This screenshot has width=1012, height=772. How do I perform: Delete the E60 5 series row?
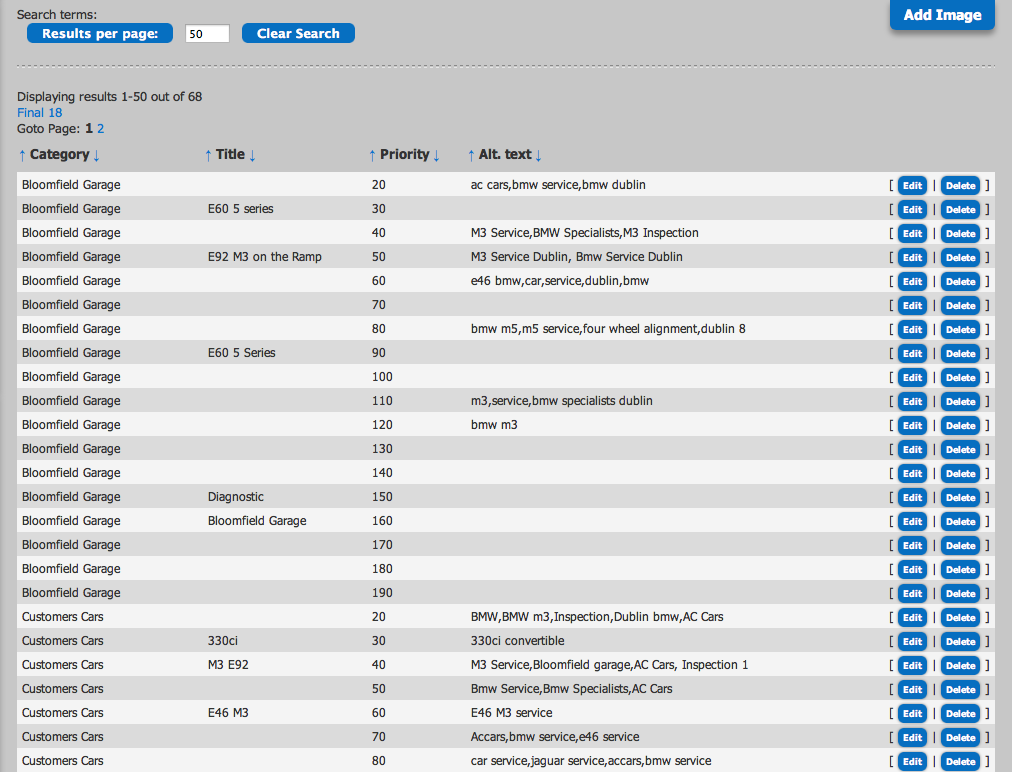click(960, 209)
